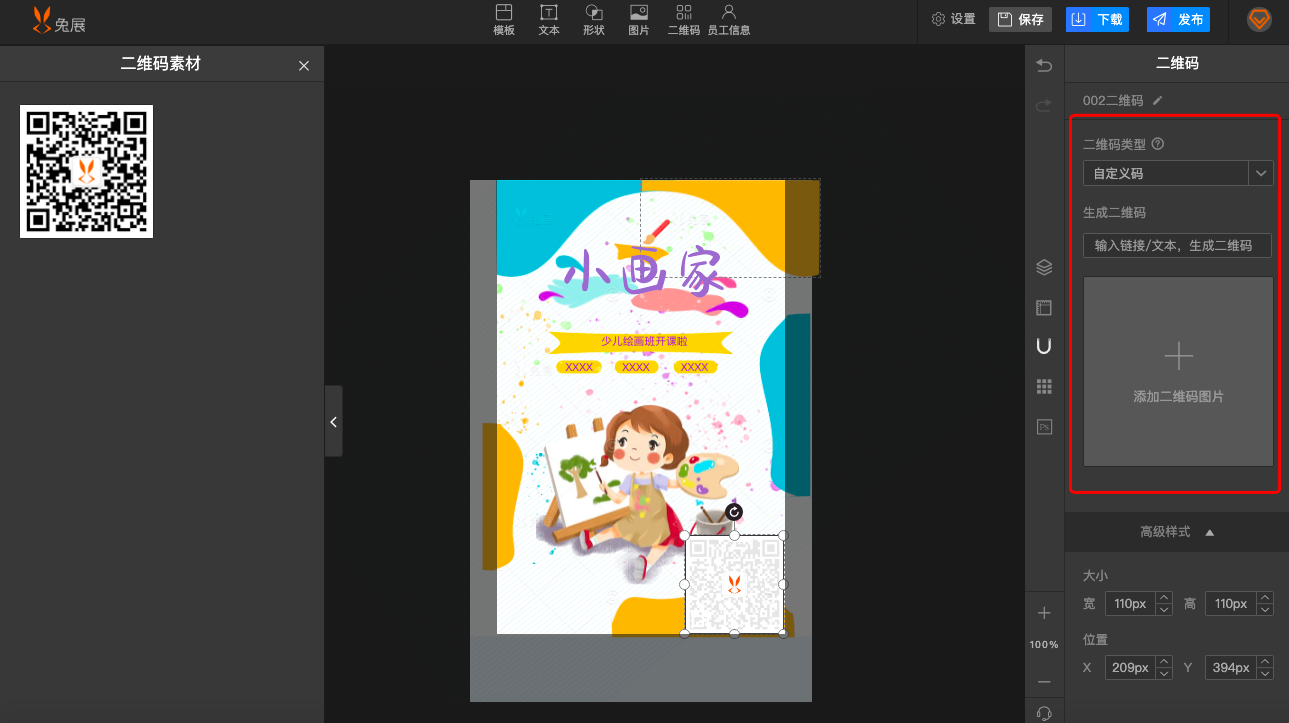The height and width of the screenshot is (723, 1289).
Task: Click the 保存 save button
Action: pyautogui.click(x=1020, y=19)
